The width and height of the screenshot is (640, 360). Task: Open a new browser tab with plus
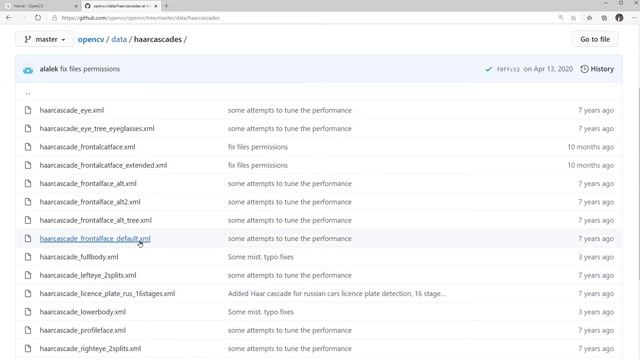[166, 6]
